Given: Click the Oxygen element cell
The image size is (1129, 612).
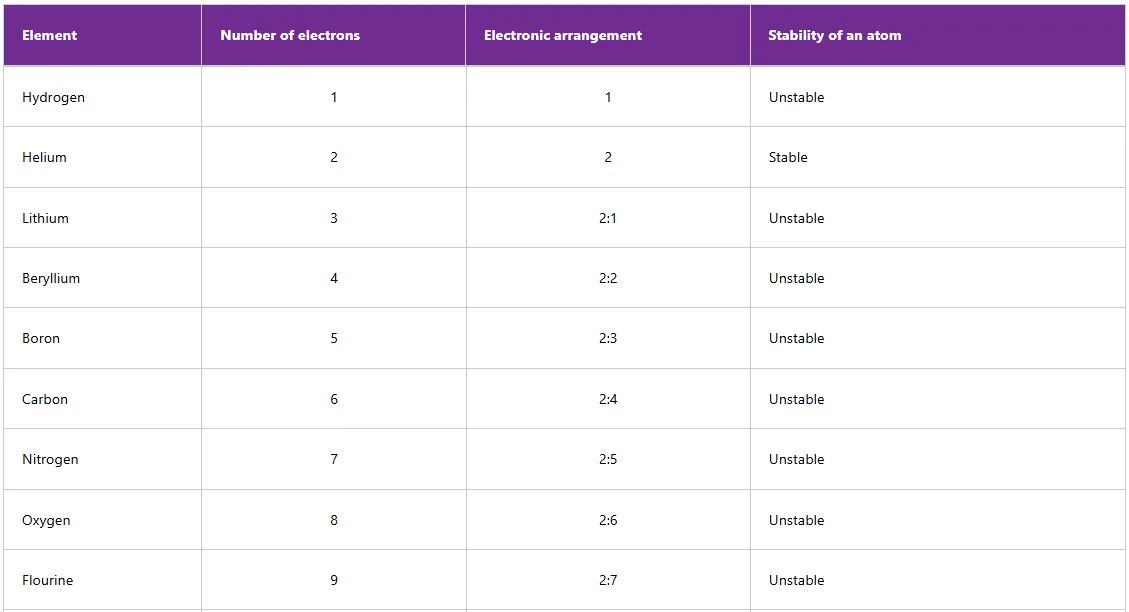Looking at the screenshot, I should pyautogui.click(x=46, y=520).
